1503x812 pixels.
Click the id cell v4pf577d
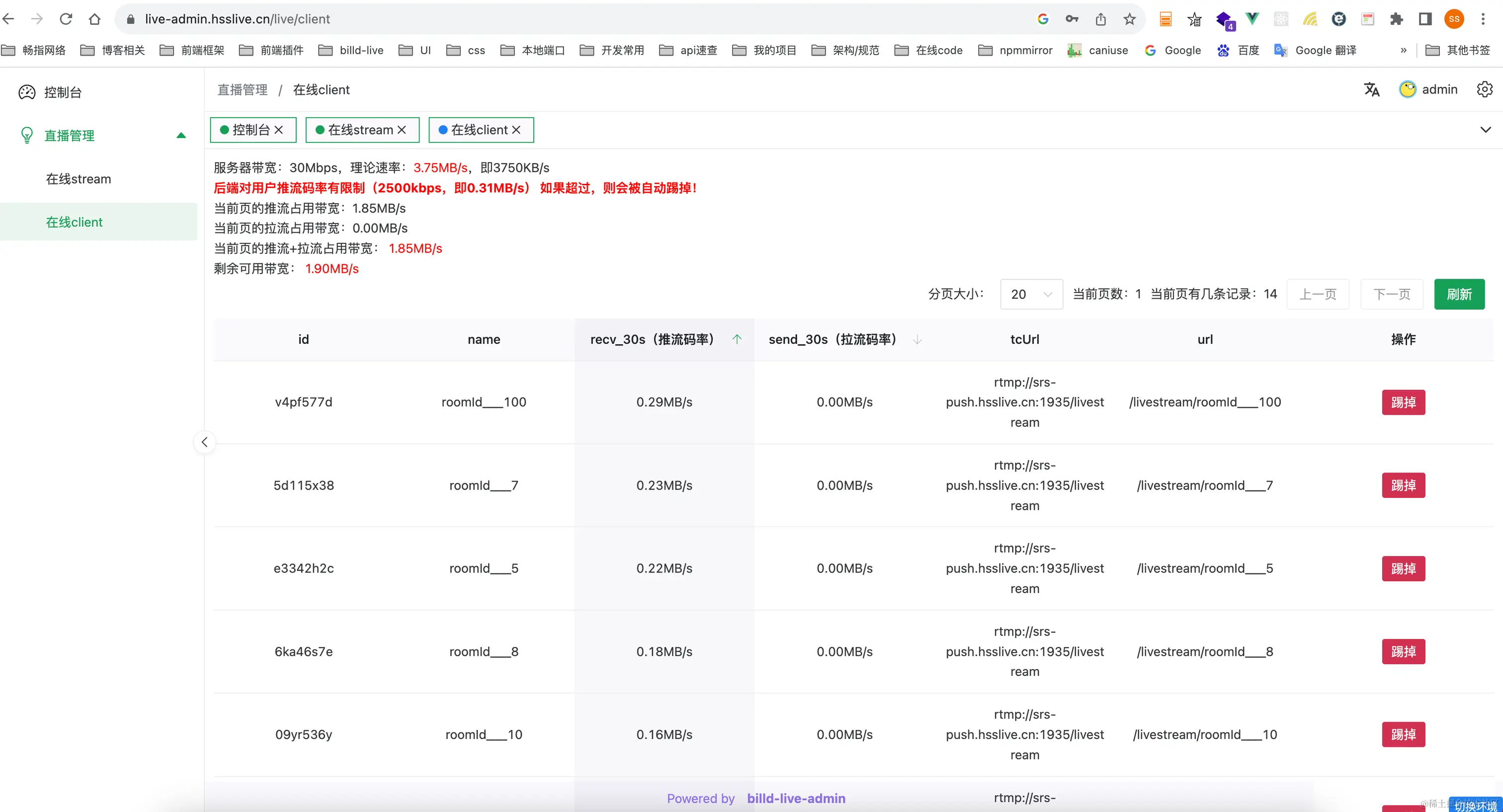[303, 402]
